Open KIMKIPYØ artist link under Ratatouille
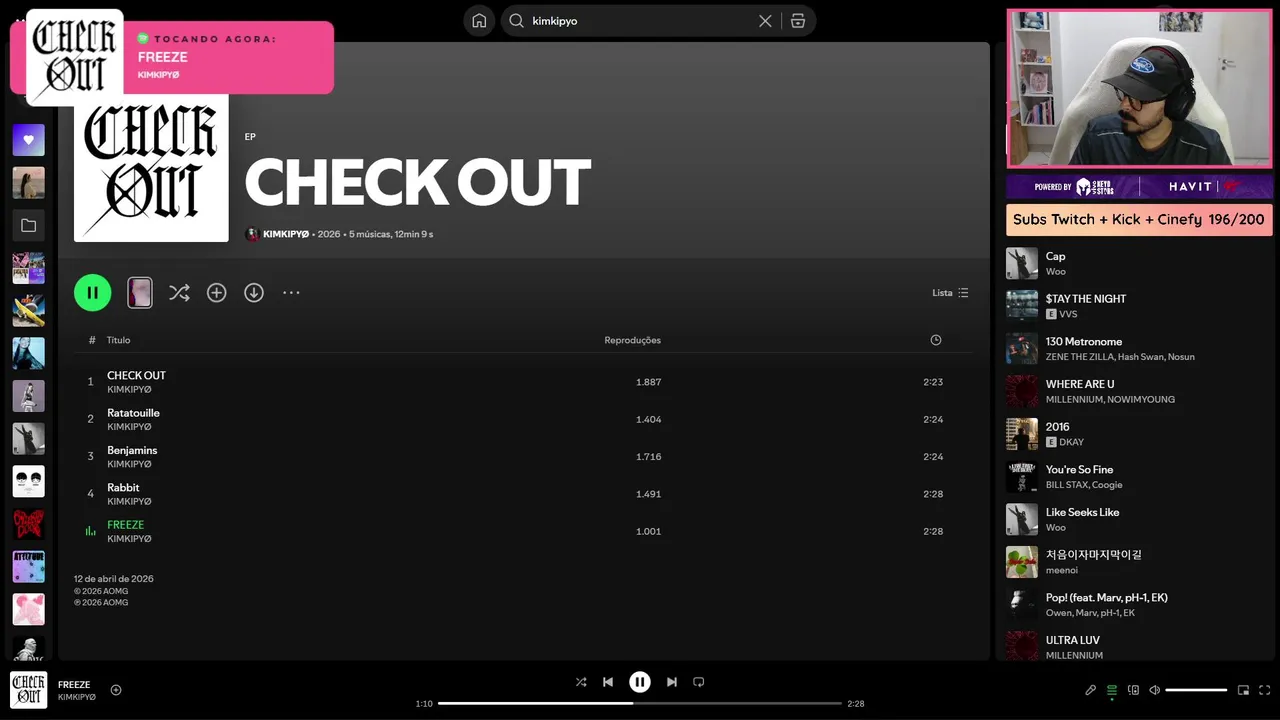This screenshot has height=720, width=1280. click(129, 427)
